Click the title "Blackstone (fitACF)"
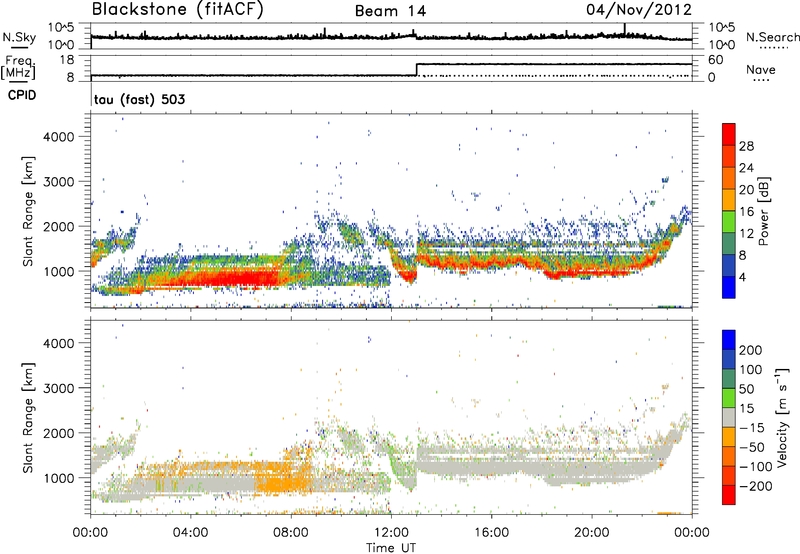This screenshot has height=554, width=800. [178, 10]
